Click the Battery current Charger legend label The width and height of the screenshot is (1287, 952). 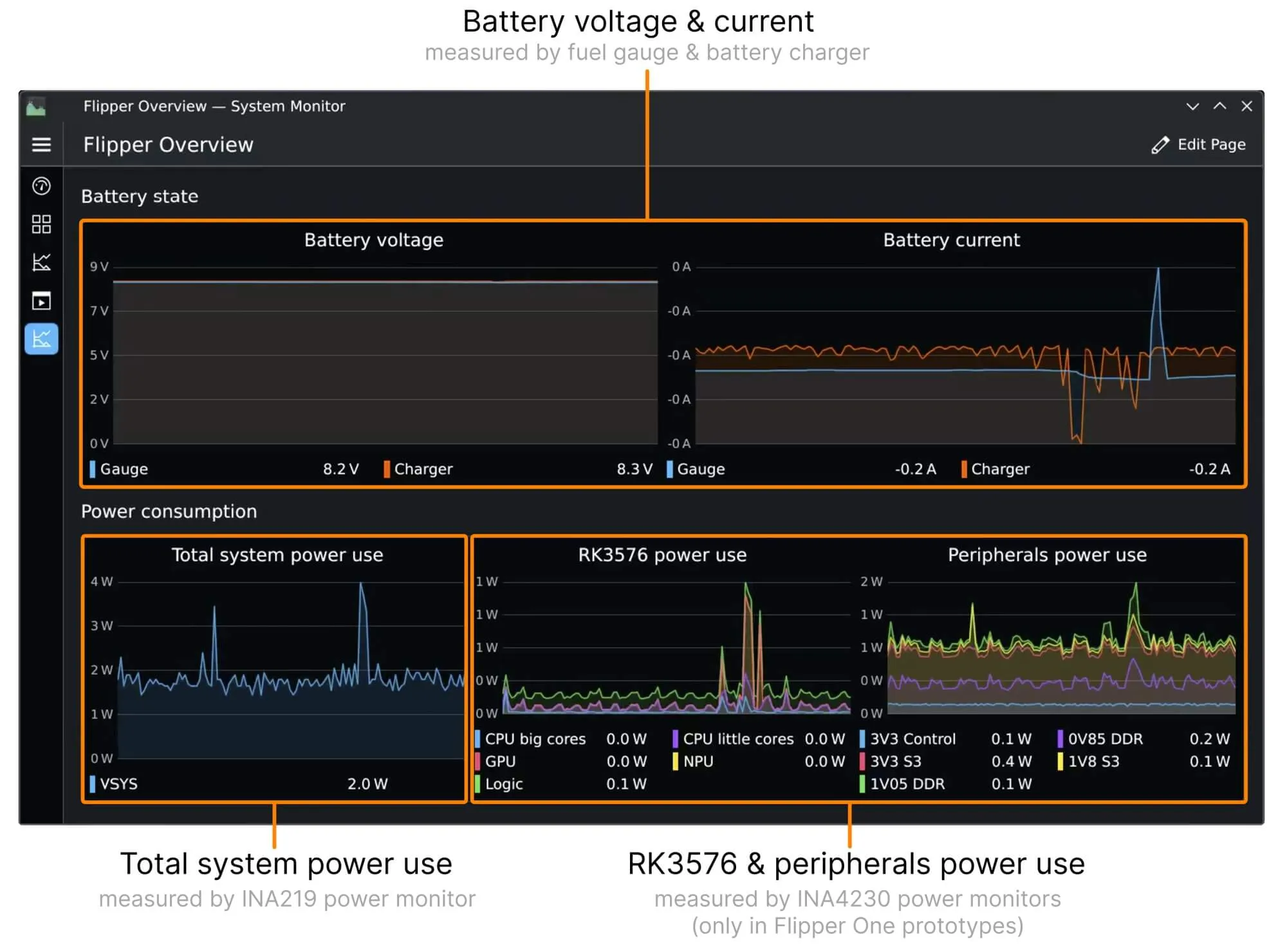click(x=1000, y=469)
